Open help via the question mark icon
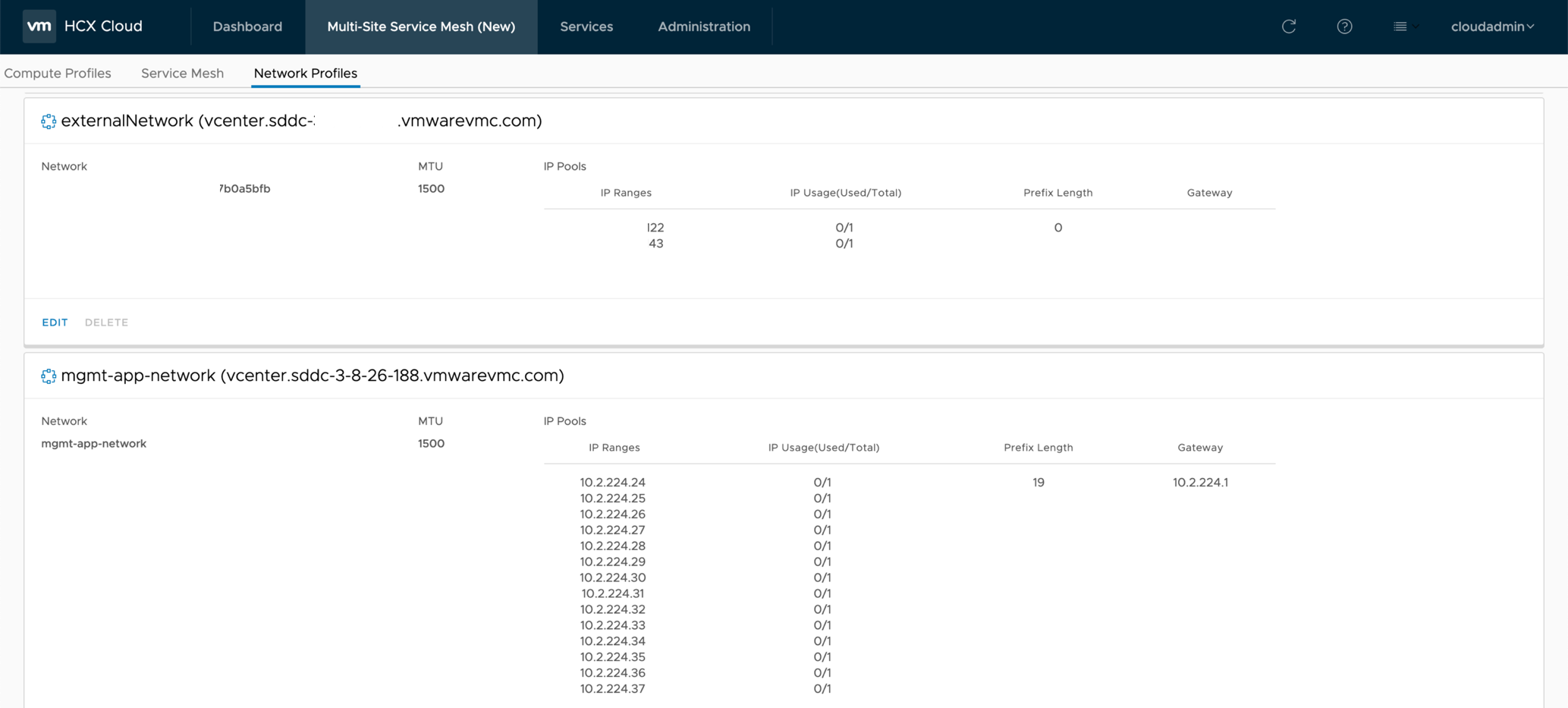Image resolution: width=1568 pixels, height=708 pixels. [1344, 27]
